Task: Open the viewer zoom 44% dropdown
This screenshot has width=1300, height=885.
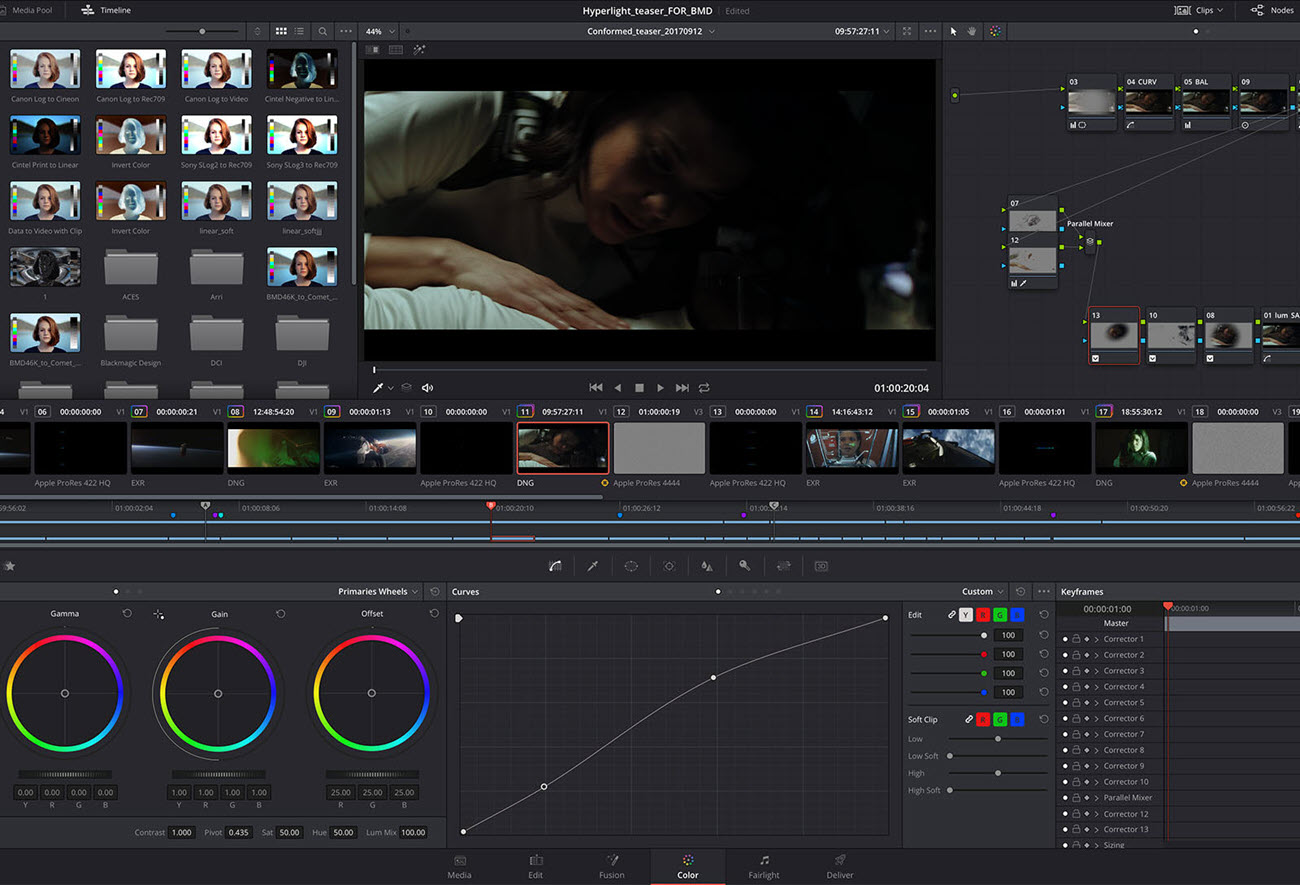Action: 379,31
